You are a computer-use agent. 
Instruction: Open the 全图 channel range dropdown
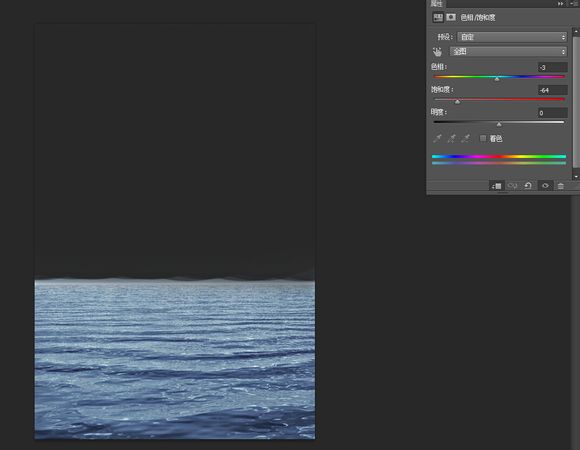click(509, 51)
